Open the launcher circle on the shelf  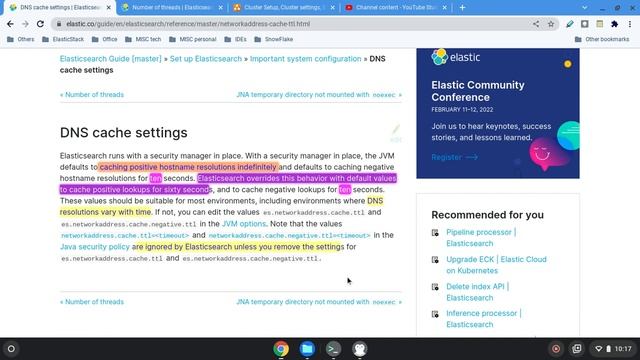click(x=11, y=349)
